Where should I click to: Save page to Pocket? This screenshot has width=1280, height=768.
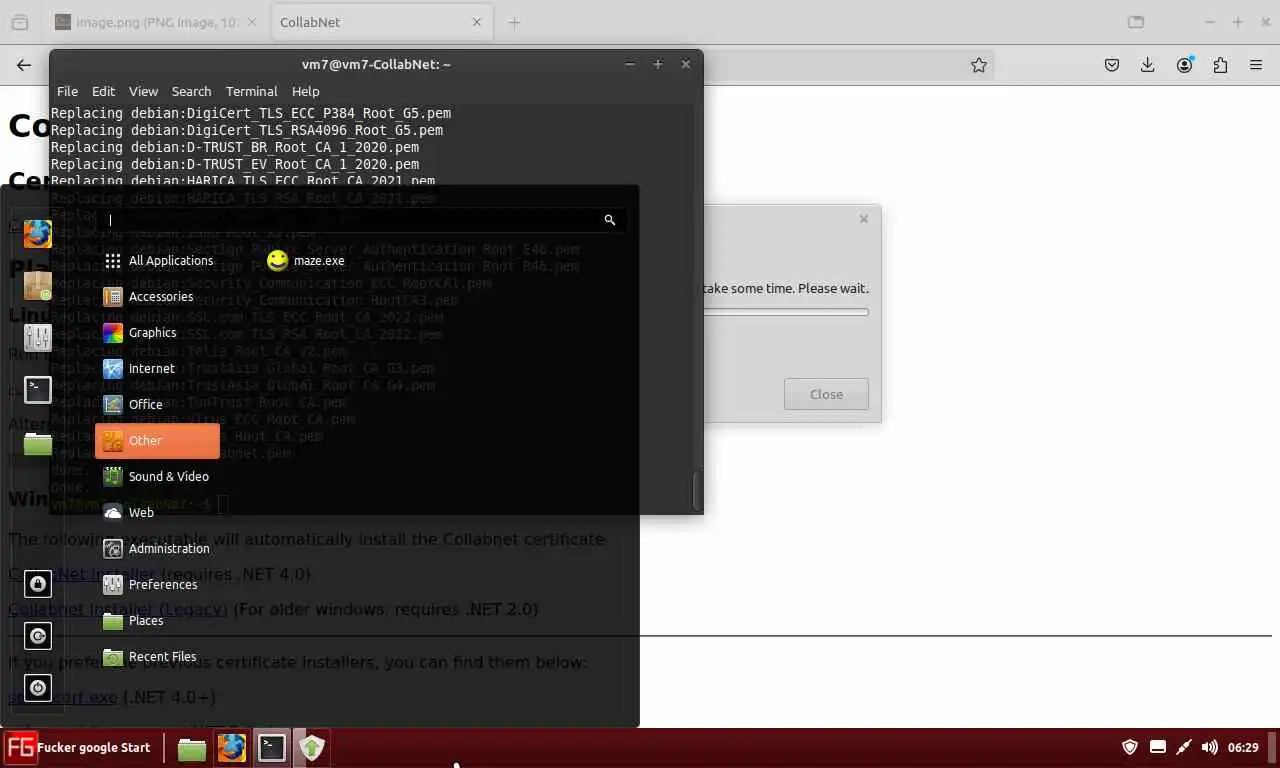(x=1112, y=65)
